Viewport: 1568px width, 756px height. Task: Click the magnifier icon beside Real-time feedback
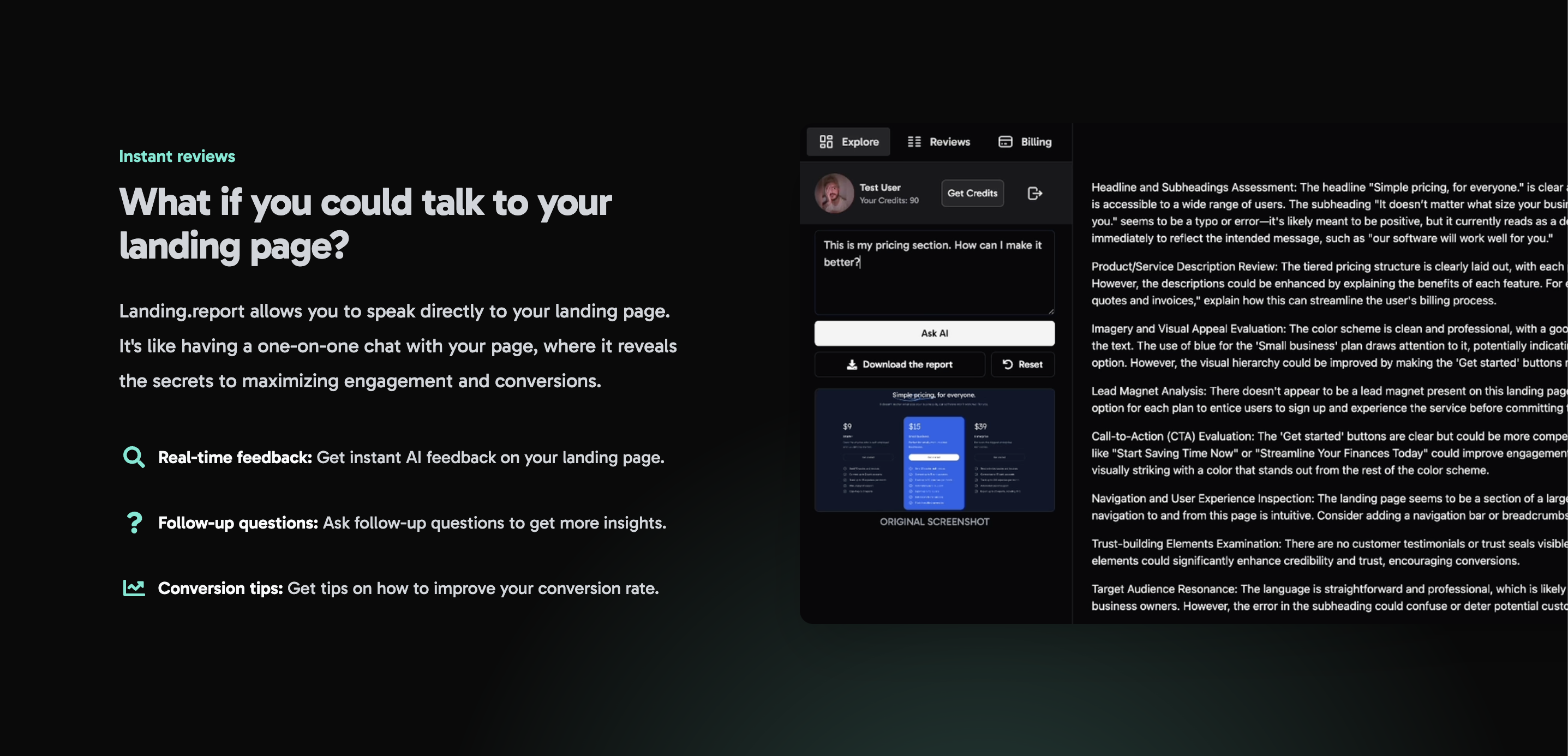pos(134,457)
